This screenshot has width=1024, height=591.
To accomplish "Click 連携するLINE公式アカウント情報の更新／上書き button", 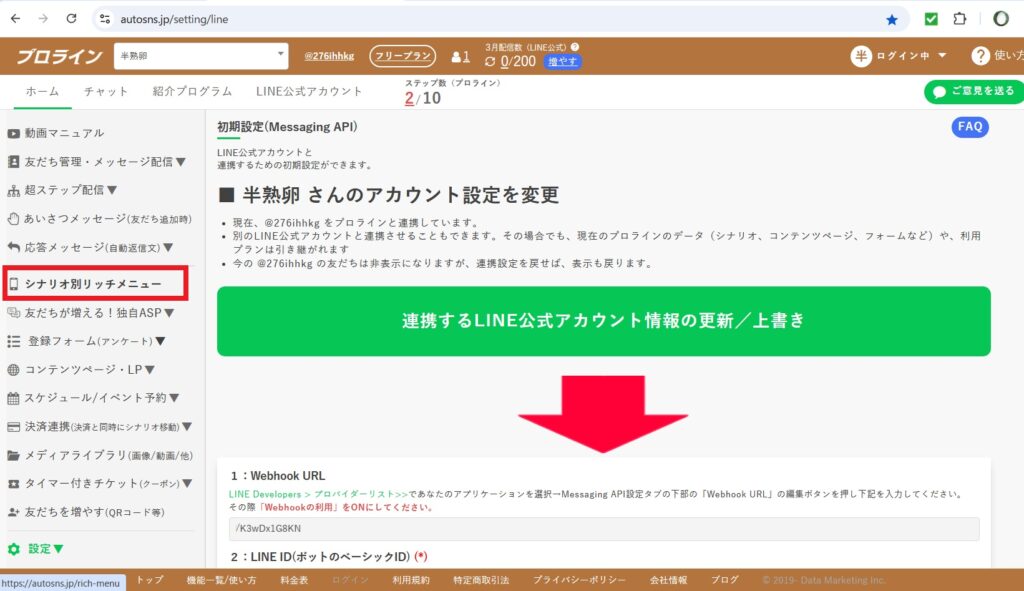I will [603, 321].
